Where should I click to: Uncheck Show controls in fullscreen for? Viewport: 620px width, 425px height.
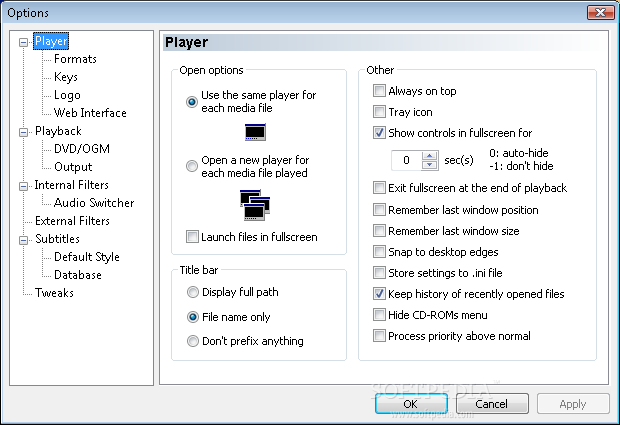click(x=379, y=133)
